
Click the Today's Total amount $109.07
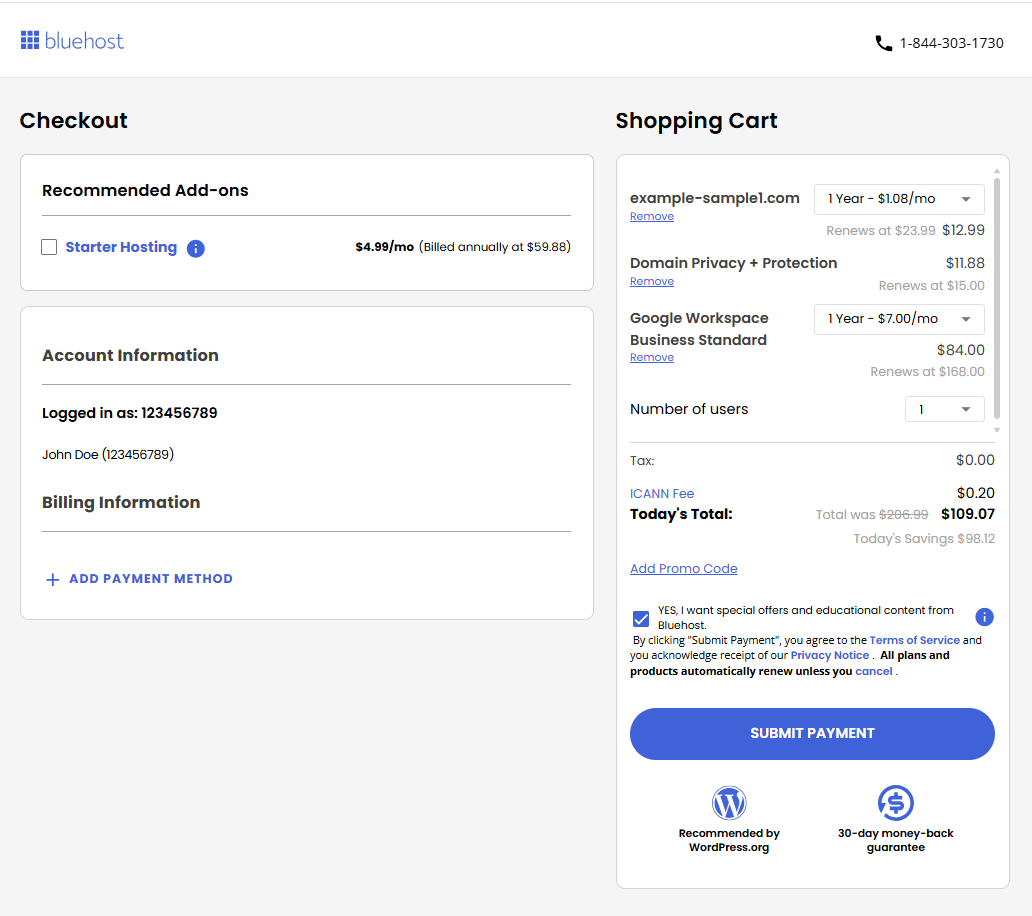point(968,514)
